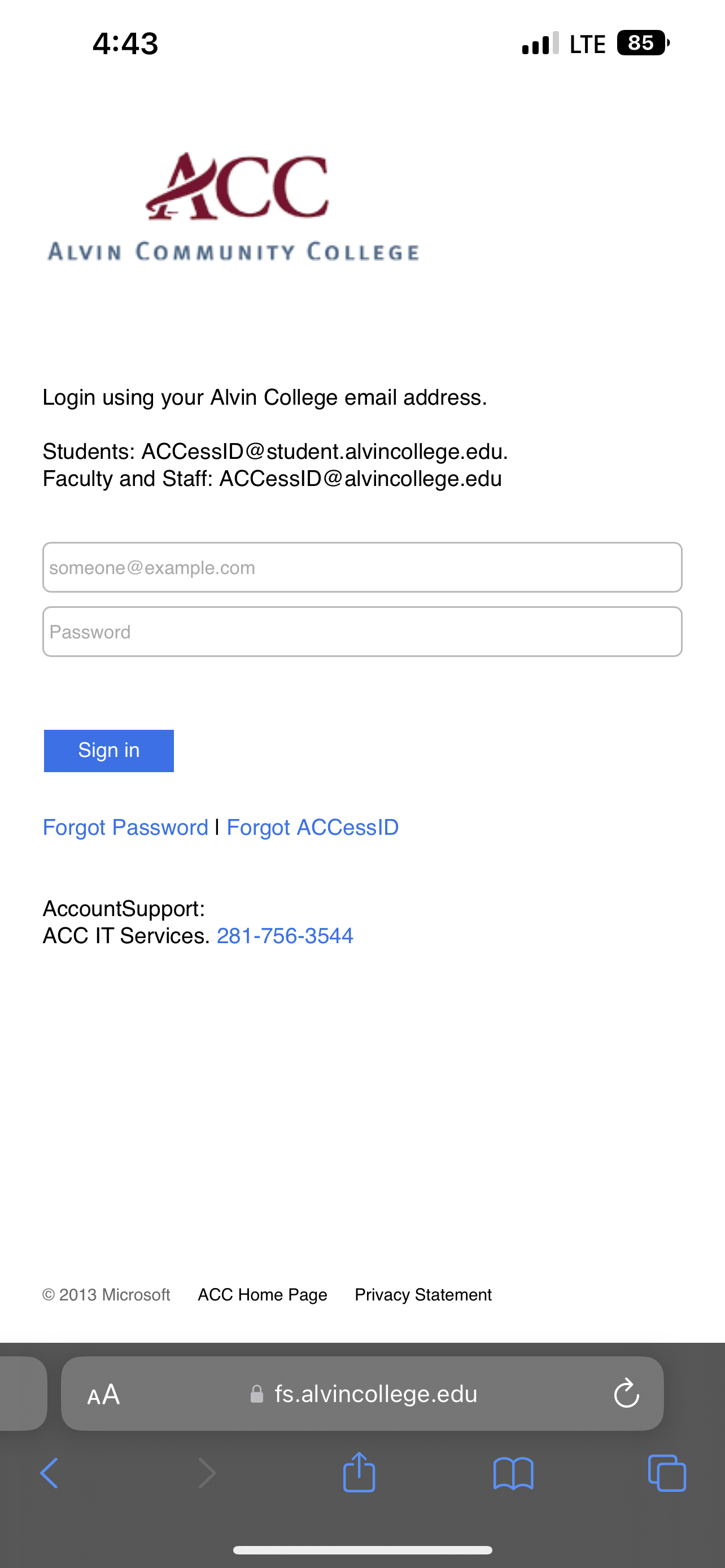Screen dimensions: 725x1568
Task: Tap the adjacent tab peeking beside address bar
Action: [x=23, y=1393]
